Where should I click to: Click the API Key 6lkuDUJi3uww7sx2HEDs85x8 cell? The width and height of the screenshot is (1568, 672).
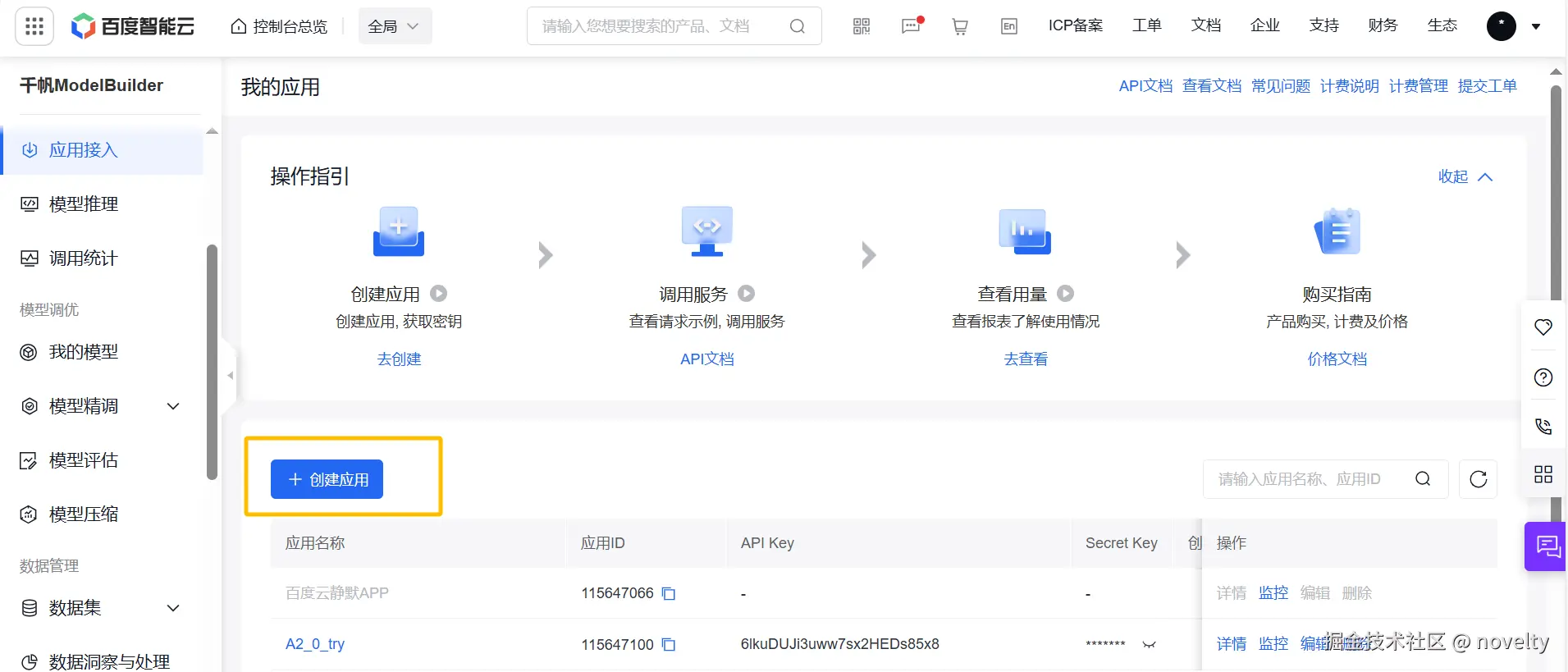tap(839, 644)
